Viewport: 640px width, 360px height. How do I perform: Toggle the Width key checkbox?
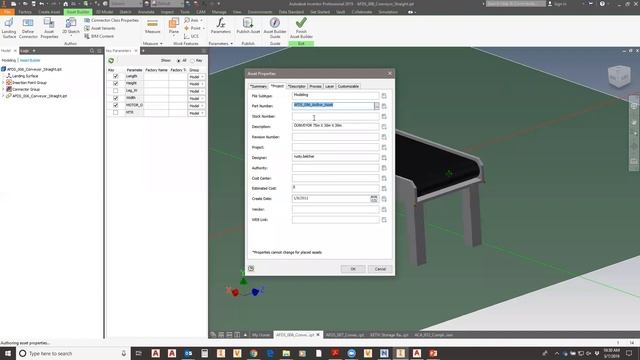116,98
